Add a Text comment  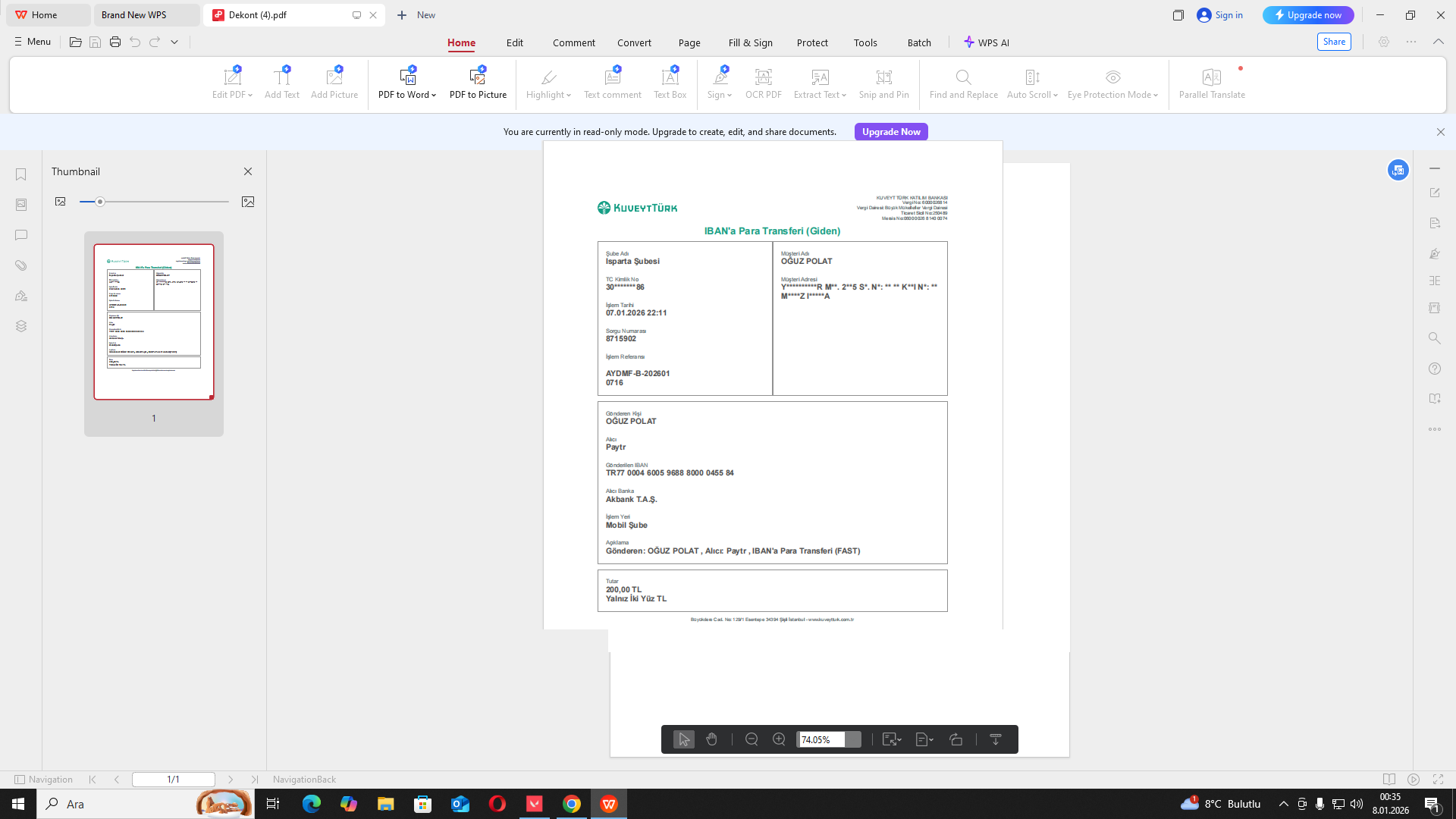coord(613,83)
